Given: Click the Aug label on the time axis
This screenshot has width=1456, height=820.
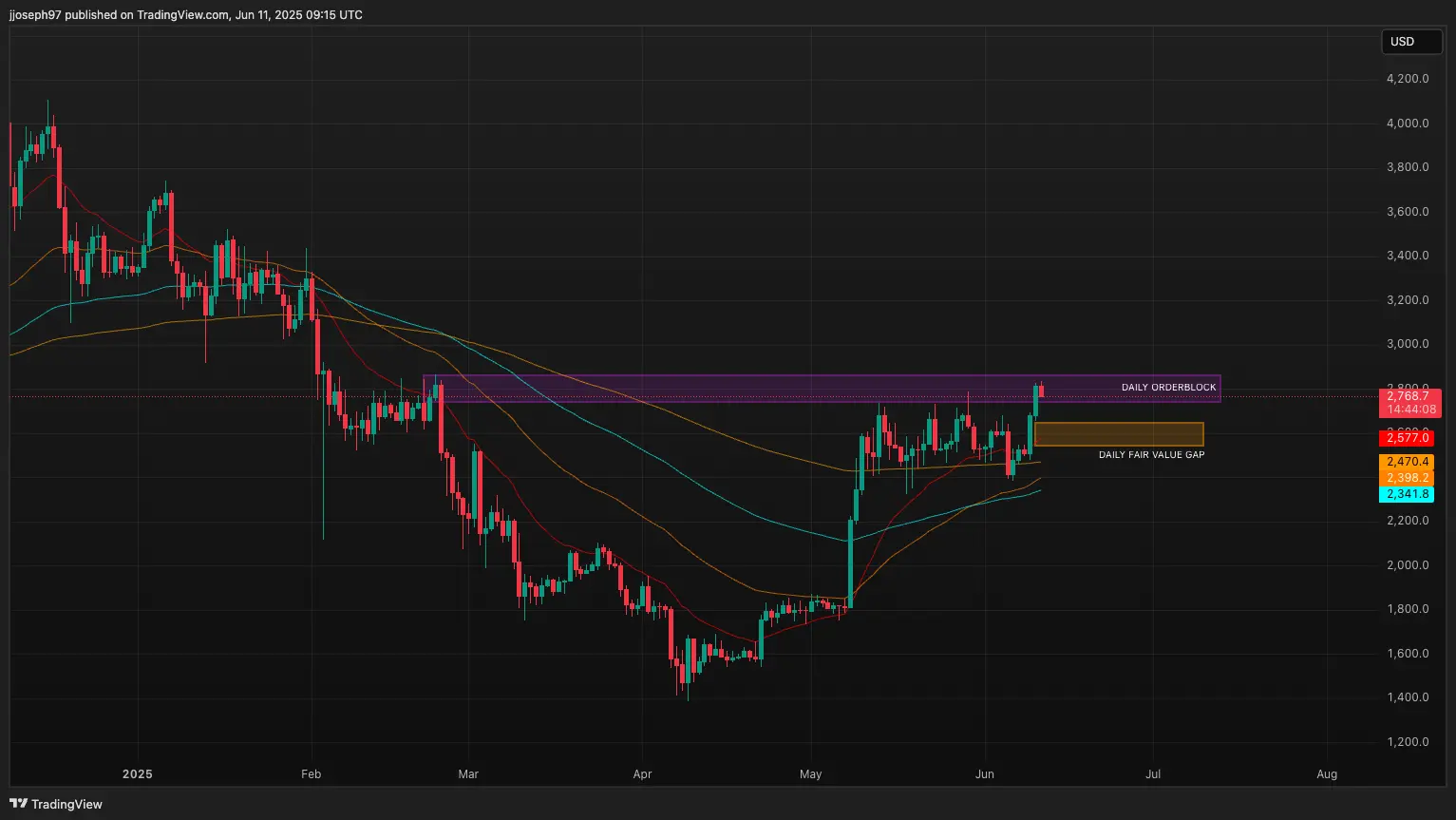Looking at the screenshot, I should click(x=1326, y=774).
